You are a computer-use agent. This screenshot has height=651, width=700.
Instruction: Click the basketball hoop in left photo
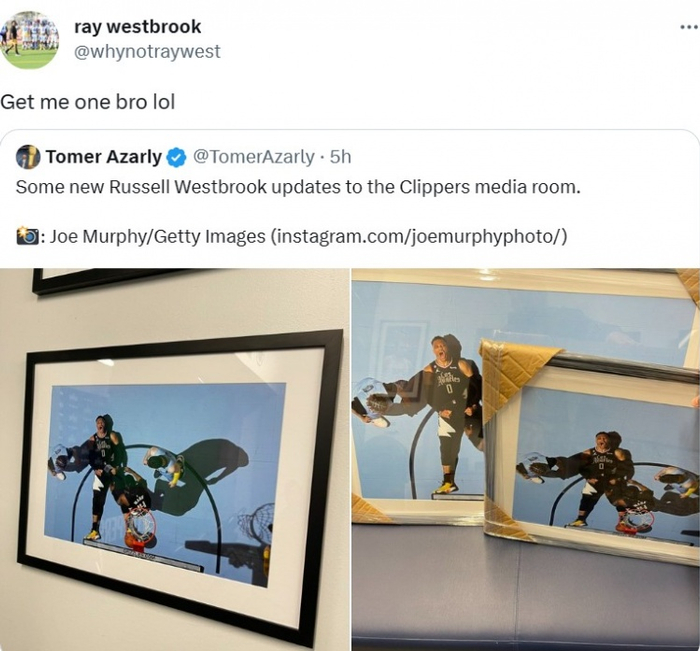tap(140, 530)
